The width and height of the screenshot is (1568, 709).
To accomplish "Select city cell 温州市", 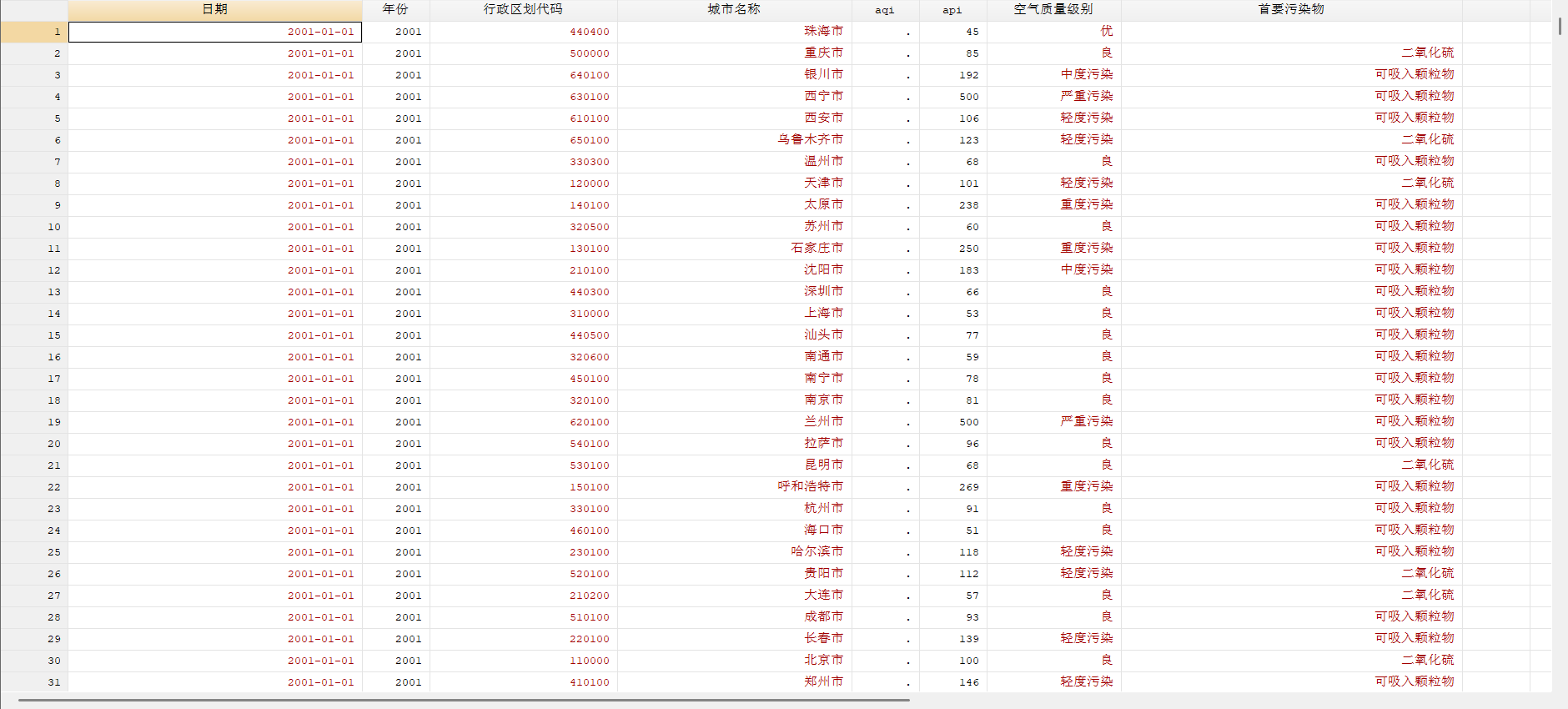I will [734, 162].
